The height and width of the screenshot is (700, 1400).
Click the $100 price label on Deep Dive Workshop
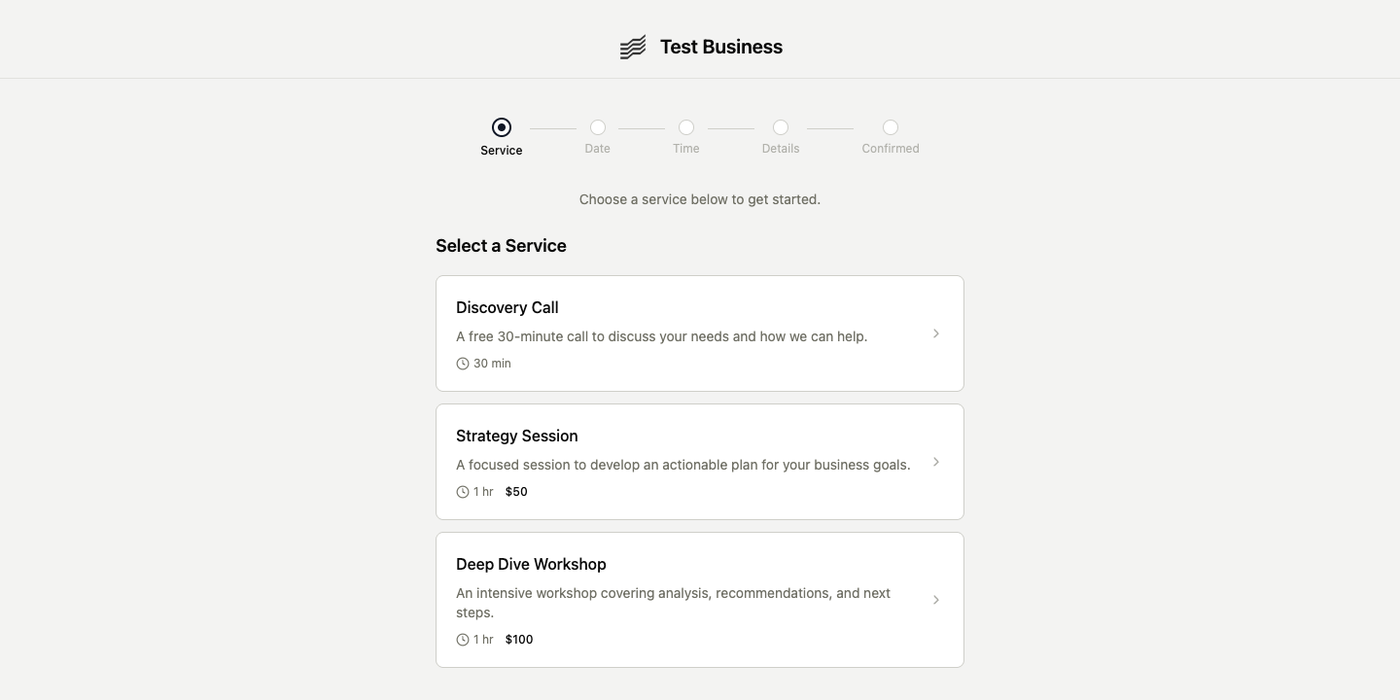pos(519,638)
